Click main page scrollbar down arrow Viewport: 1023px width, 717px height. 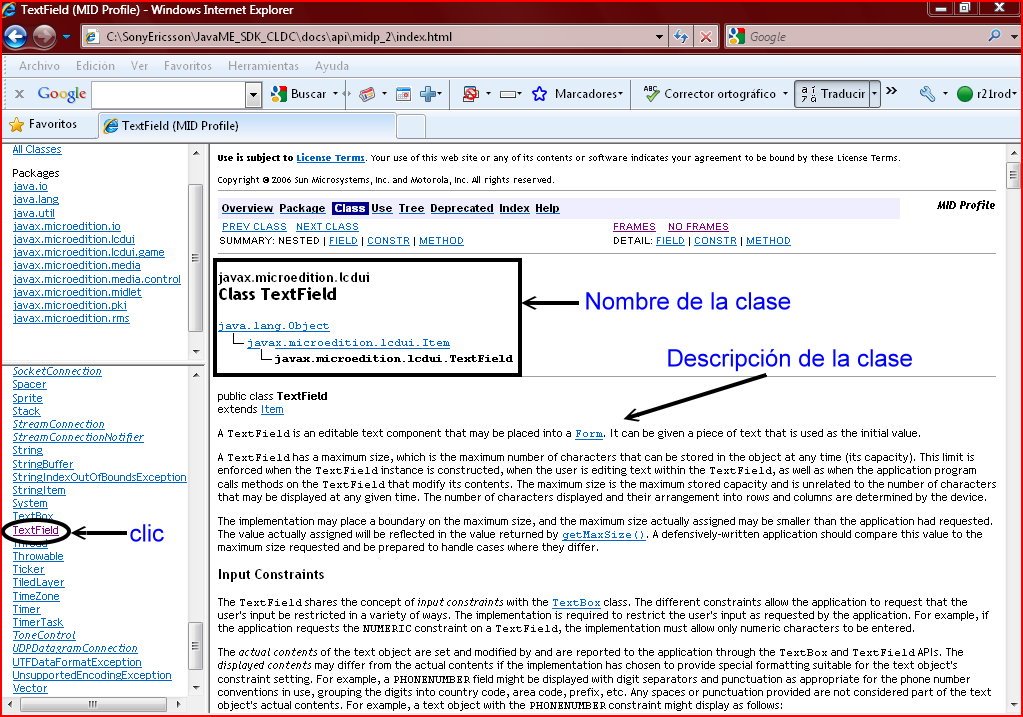(1013, 705)
